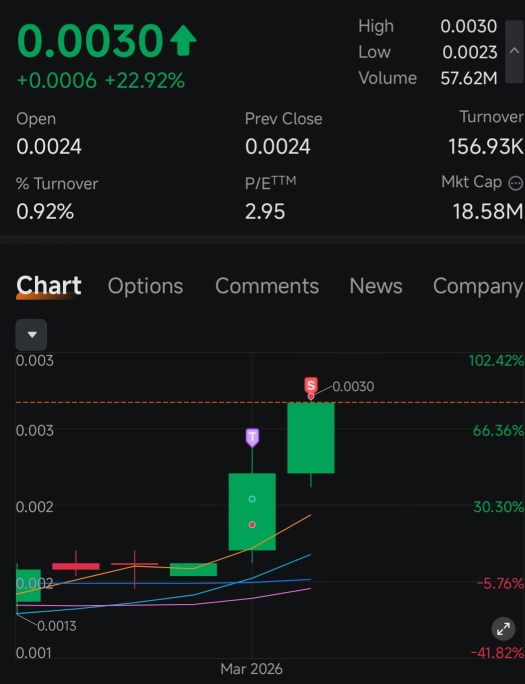Select the Chart tab
The height and width of the screenshot is (684, 525).
[48, 286]
